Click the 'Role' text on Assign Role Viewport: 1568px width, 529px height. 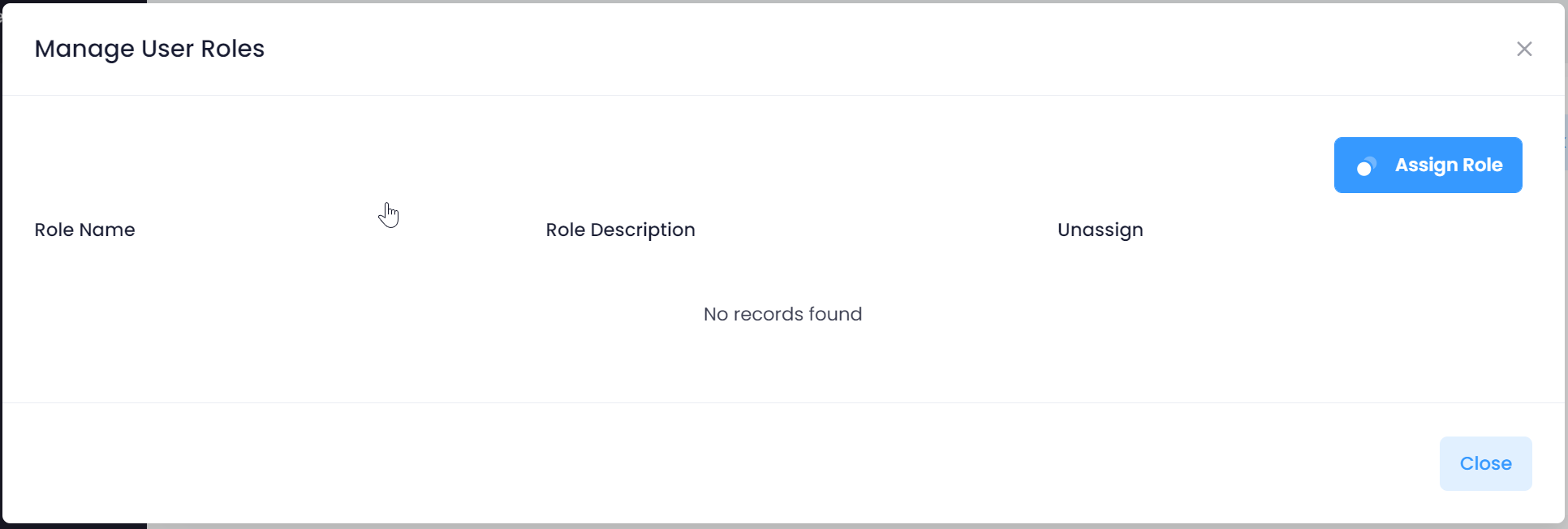click(x=1483, y=166)
